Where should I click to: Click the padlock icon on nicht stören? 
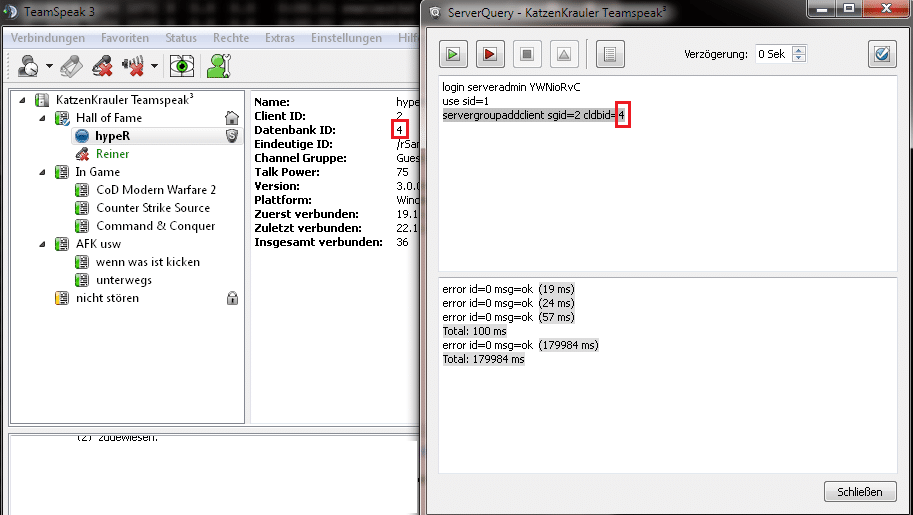tap(232, 298)
